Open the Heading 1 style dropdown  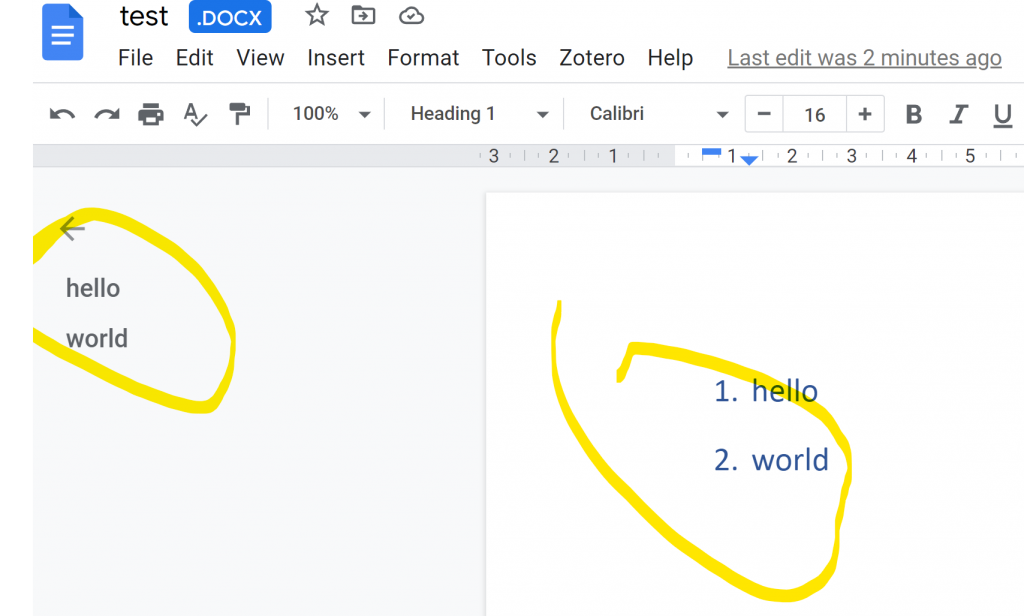[479, 114]
